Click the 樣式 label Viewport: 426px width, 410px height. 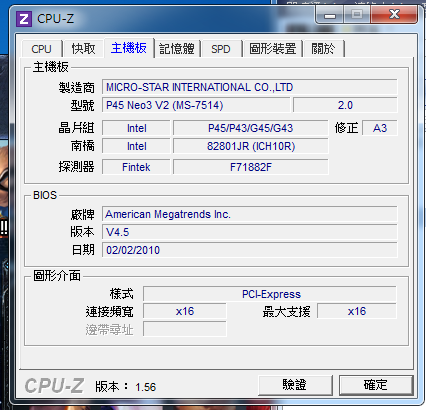coord(122,294)
